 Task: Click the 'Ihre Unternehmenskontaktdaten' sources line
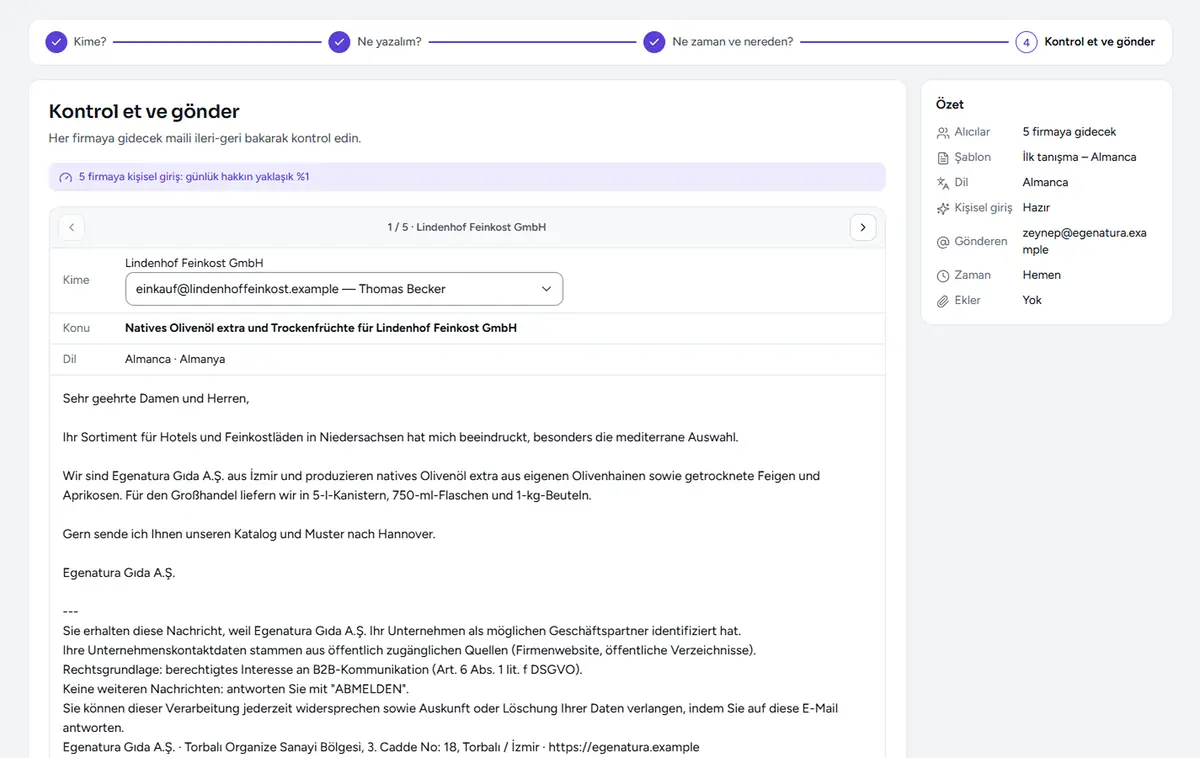[409, 650]
